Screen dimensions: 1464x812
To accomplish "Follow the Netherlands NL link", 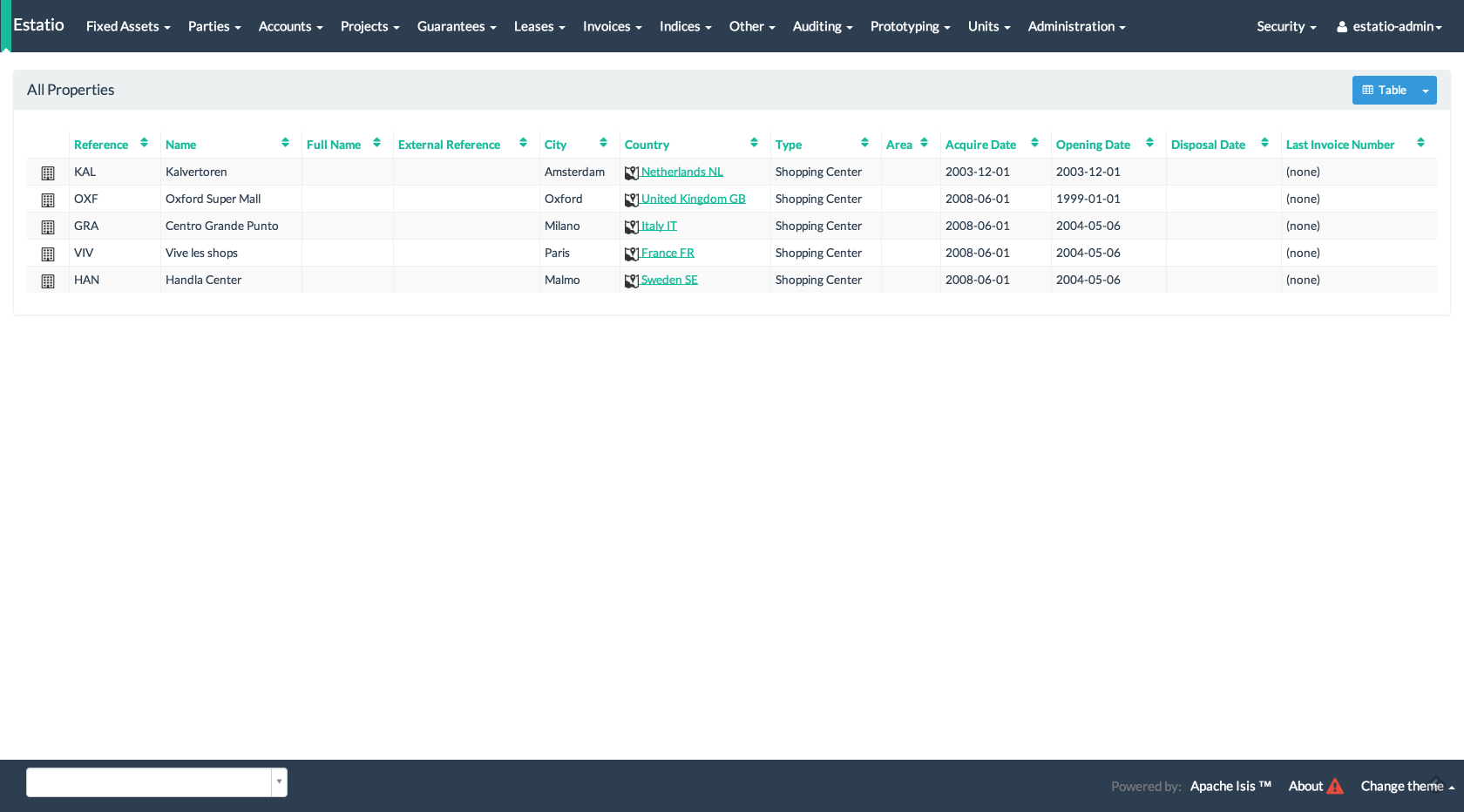I will click(x=682, y=173).
